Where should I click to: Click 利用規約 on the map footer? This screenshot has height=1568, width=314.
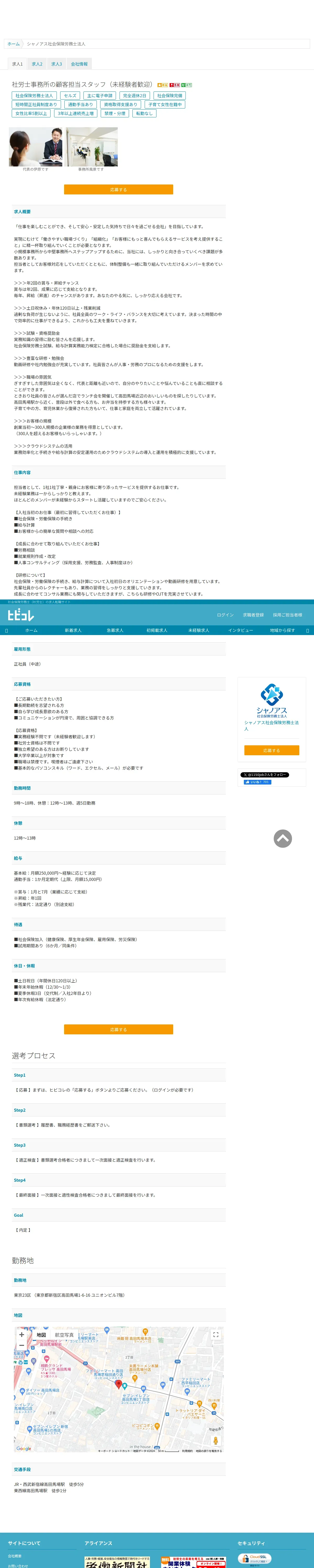187,1451
